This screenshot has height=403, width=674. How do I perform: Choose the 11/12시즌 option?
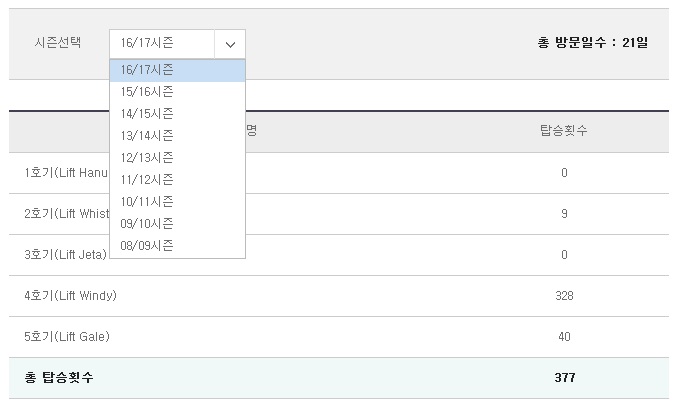pyautogui.click(x=178, y=180)
